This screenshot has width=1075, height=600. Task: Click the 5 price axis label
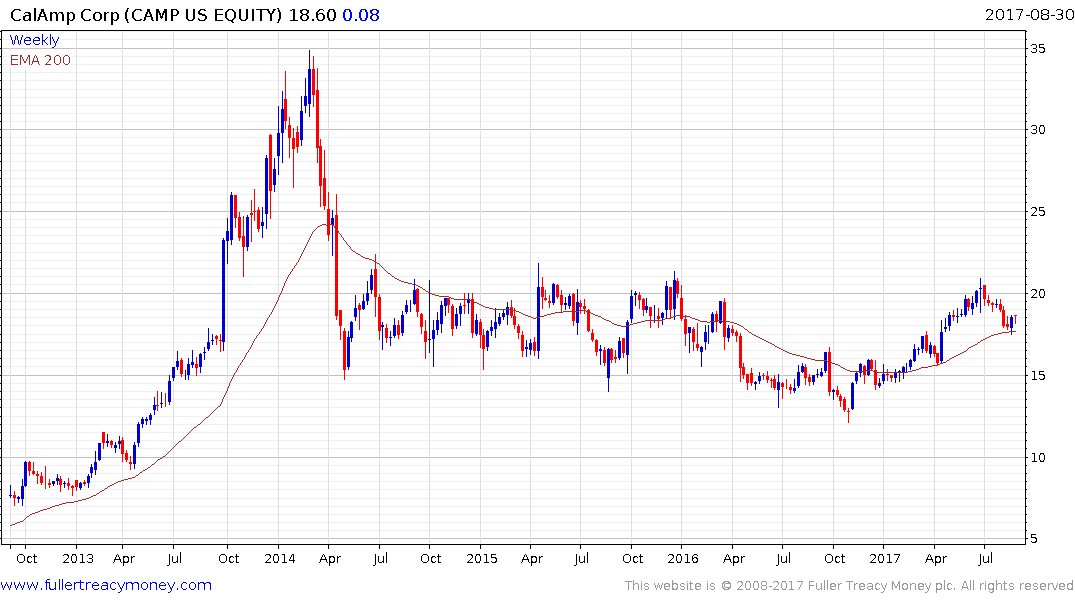point(1034,539)
